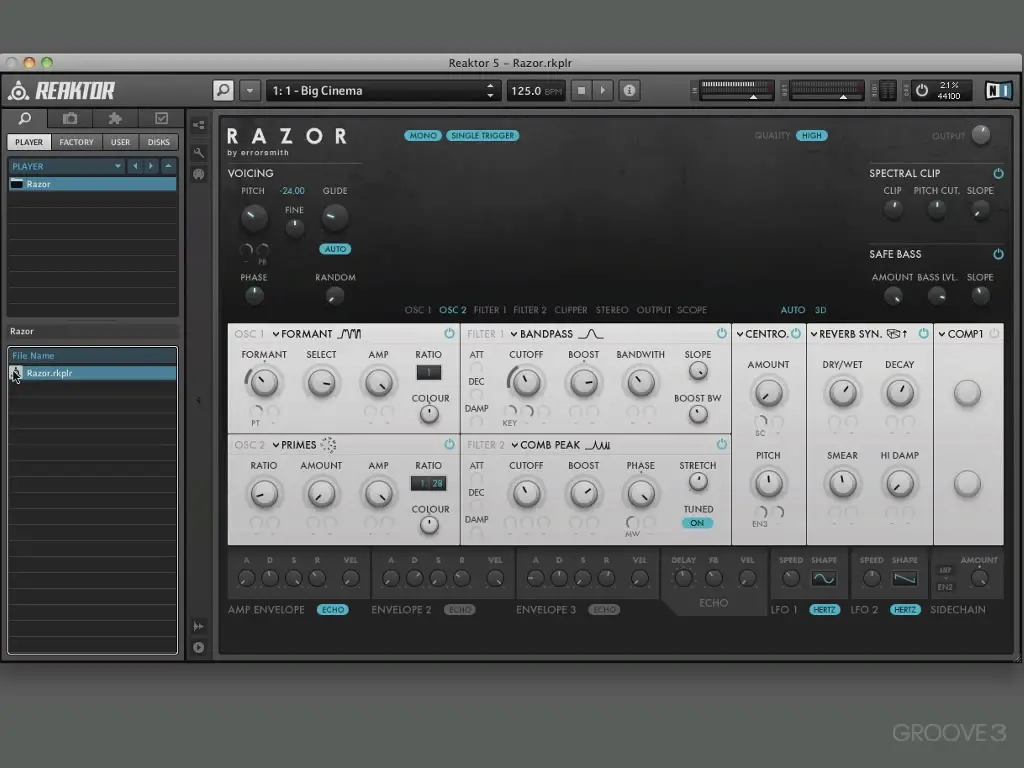1024x768 pixels.
Task: Click the Filter 2 TUNED ON button
Action: (x=697, y=523)
